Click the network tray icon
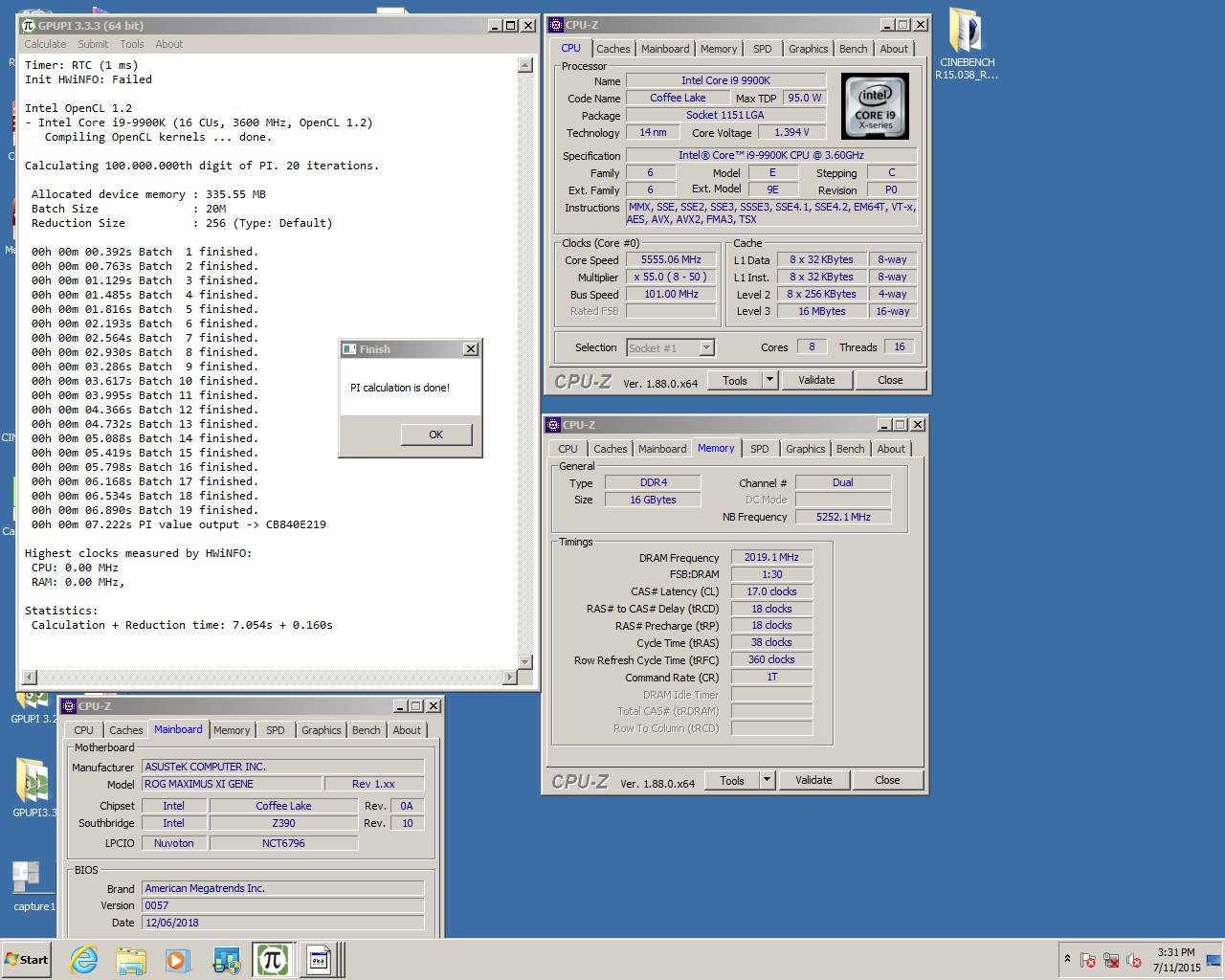Image resolution: width=1225 pixels, height=980 pixels. (1111, 960)
